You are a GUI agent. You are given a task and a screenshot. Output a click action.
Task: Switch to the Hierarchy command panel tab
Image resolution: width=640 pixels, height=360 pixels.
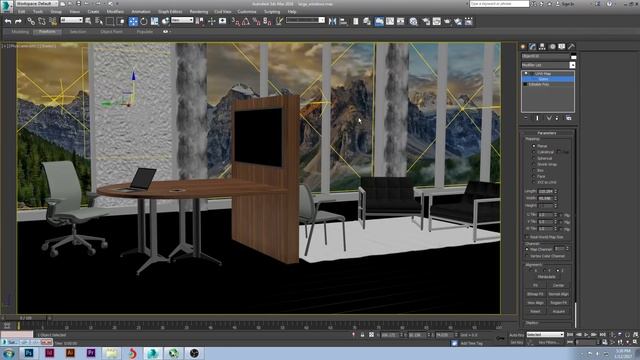tap(542, 47)
